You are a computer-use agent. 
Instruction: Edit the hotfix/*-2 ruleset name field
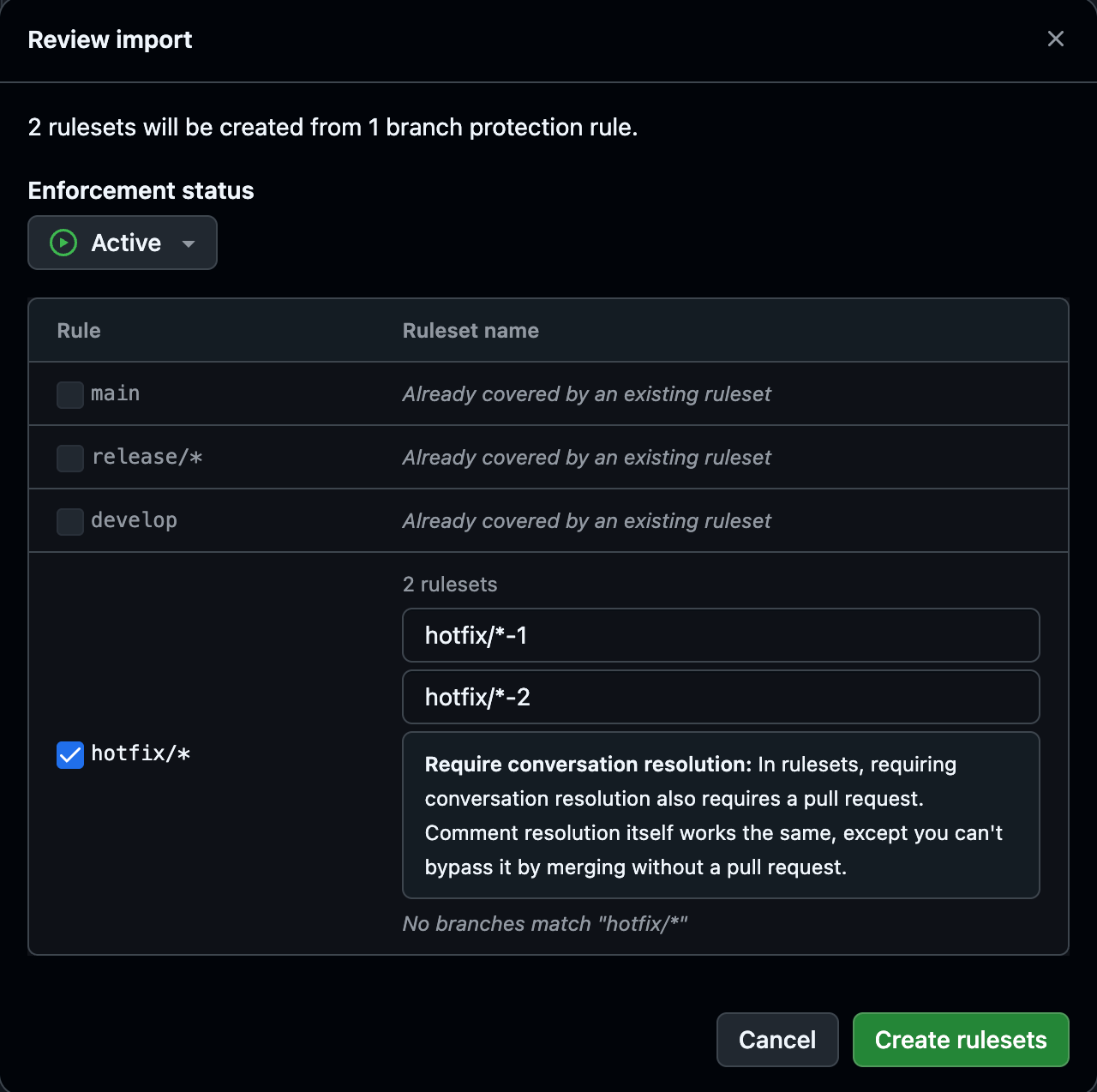pos(721,697)
